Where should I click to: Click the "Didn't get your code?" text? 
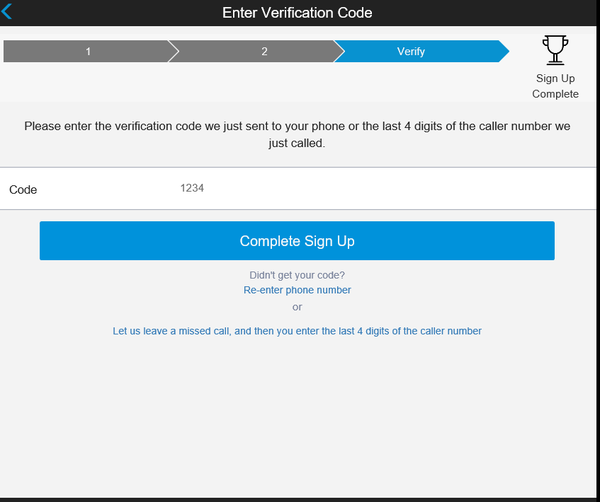click(x=297, y=275)
